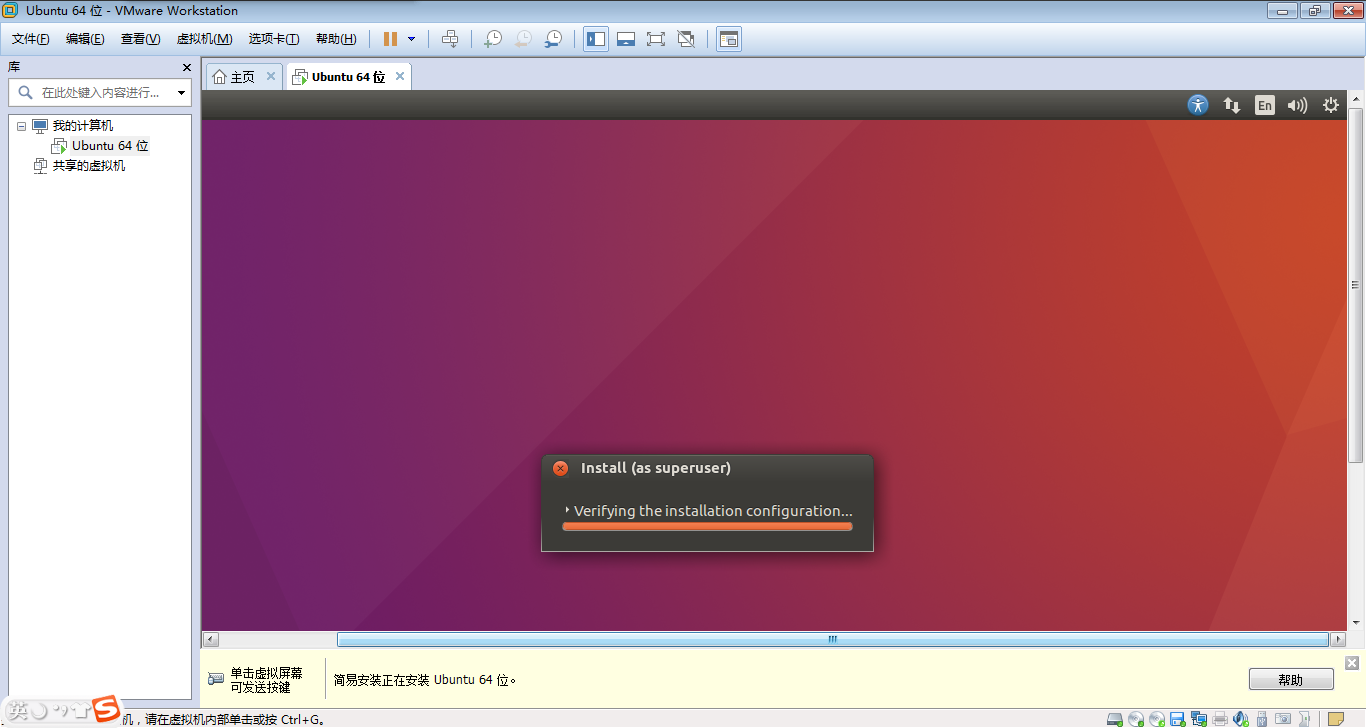Click the sound card status icon
The height and width of the screenshot is (728, 1366).
pos(1241,718)
